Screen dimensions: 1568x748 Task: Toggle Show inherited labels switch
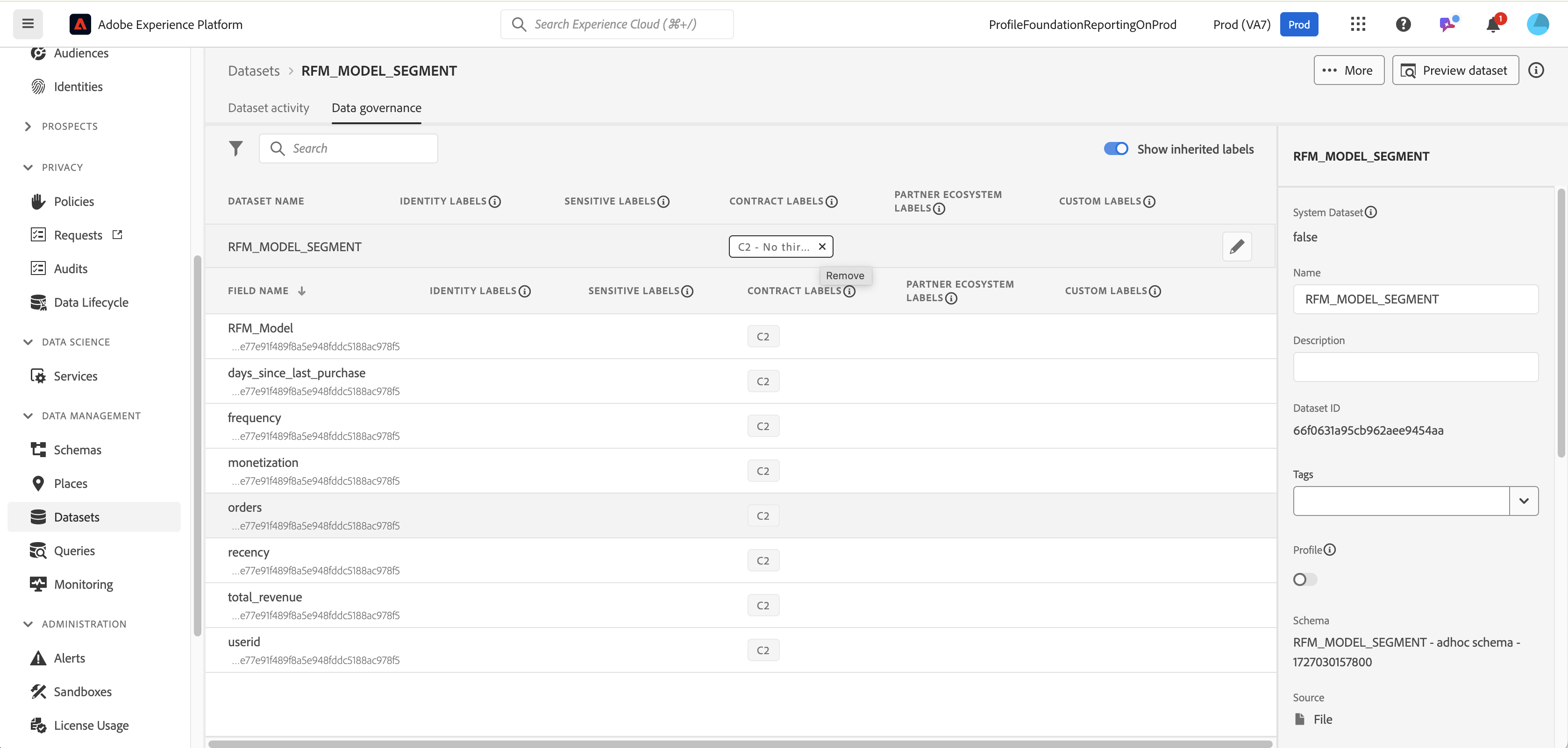pyautogui.click(x=1116, y=149)
